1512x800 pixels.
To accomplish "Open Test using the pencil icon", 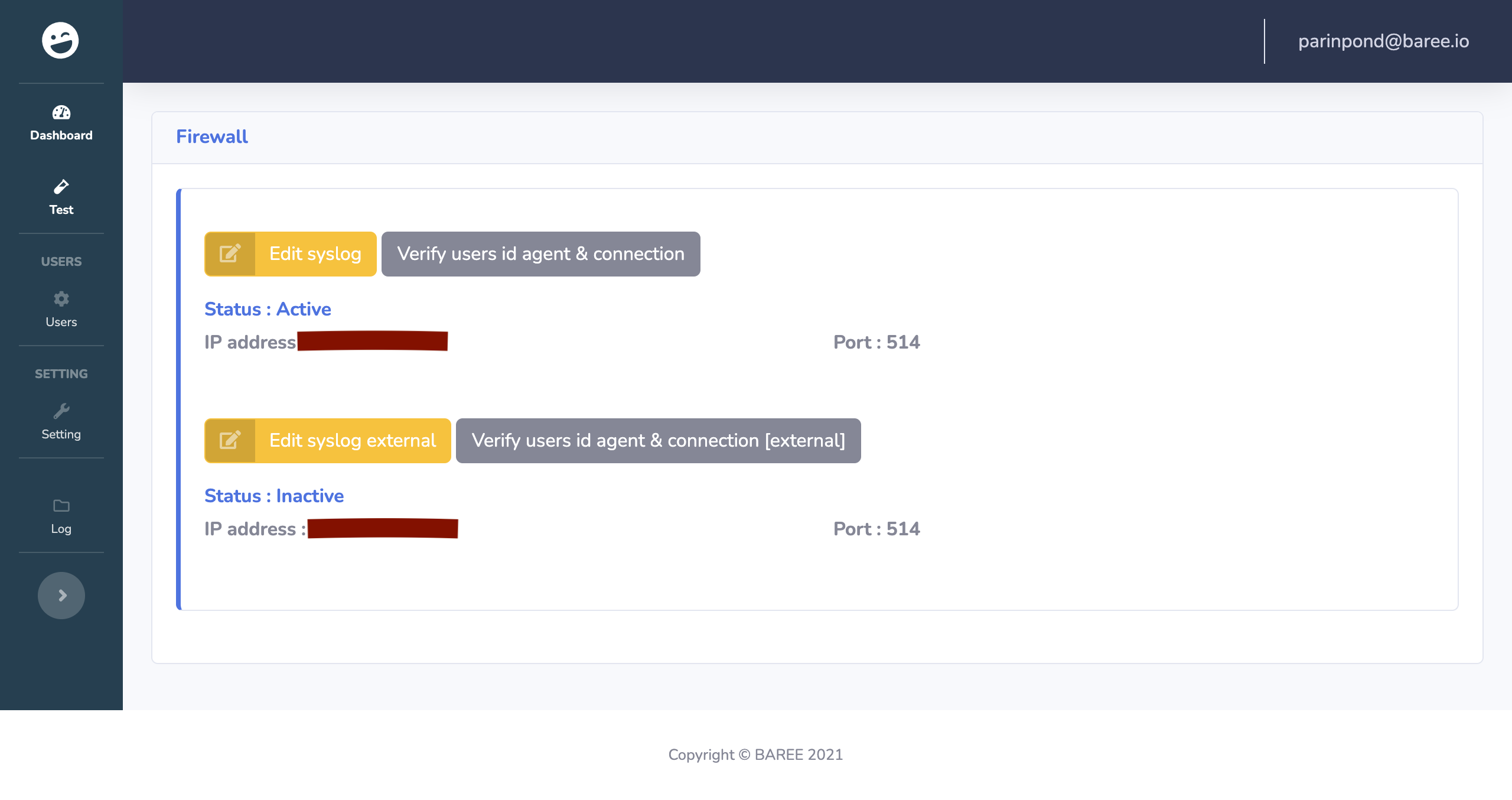I will [61, 188].
